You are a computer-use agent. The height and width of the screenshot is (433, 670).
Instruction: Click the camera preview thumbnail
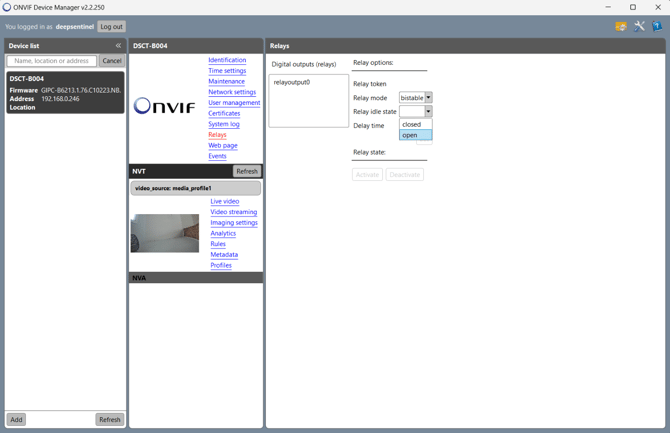pos(165,233)
